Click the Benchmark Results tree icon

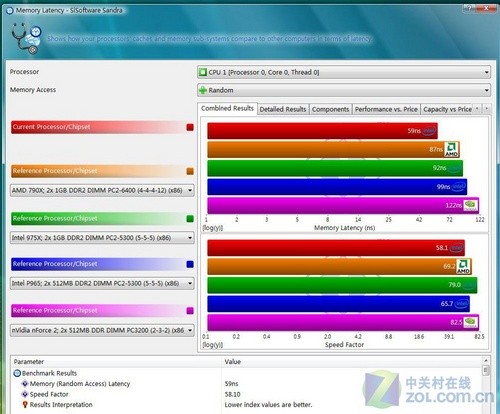pyautogui.click(x=17, y=373)
